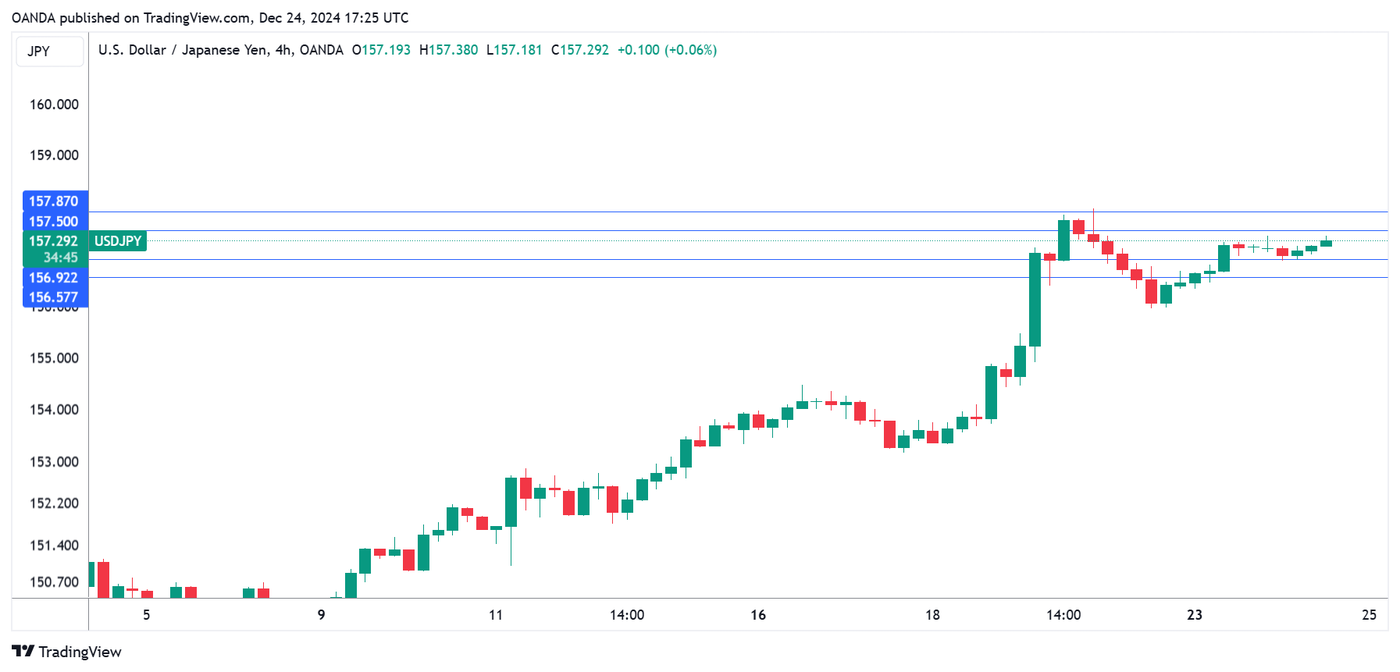The width and height of the screenshot is (1400, 672).
Task: Click the 153.000 price axis label
Action: point(54,462)
